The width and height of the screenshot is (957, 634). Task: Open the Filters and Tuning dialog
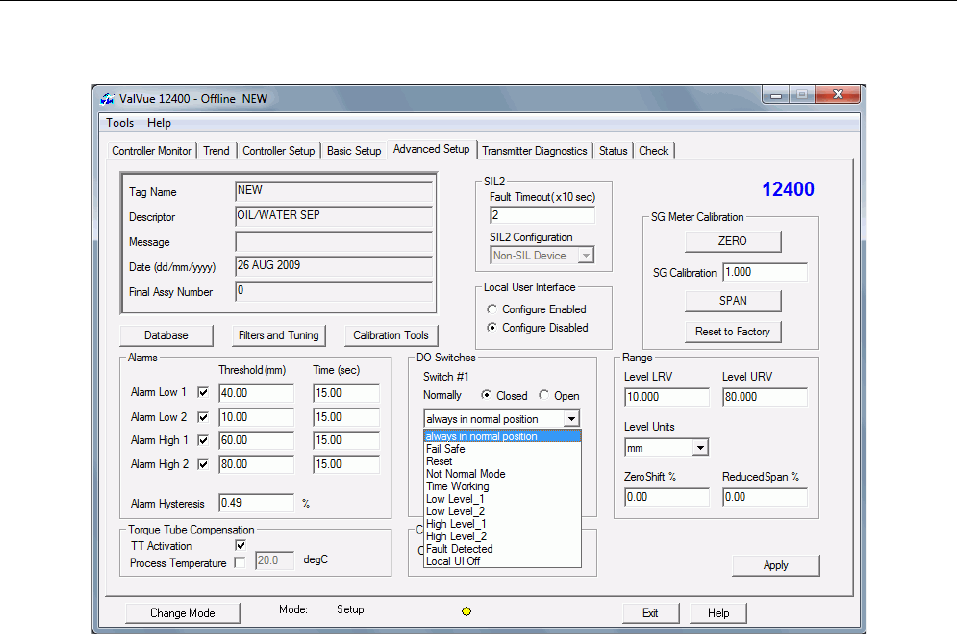click(x=278, y=335)
